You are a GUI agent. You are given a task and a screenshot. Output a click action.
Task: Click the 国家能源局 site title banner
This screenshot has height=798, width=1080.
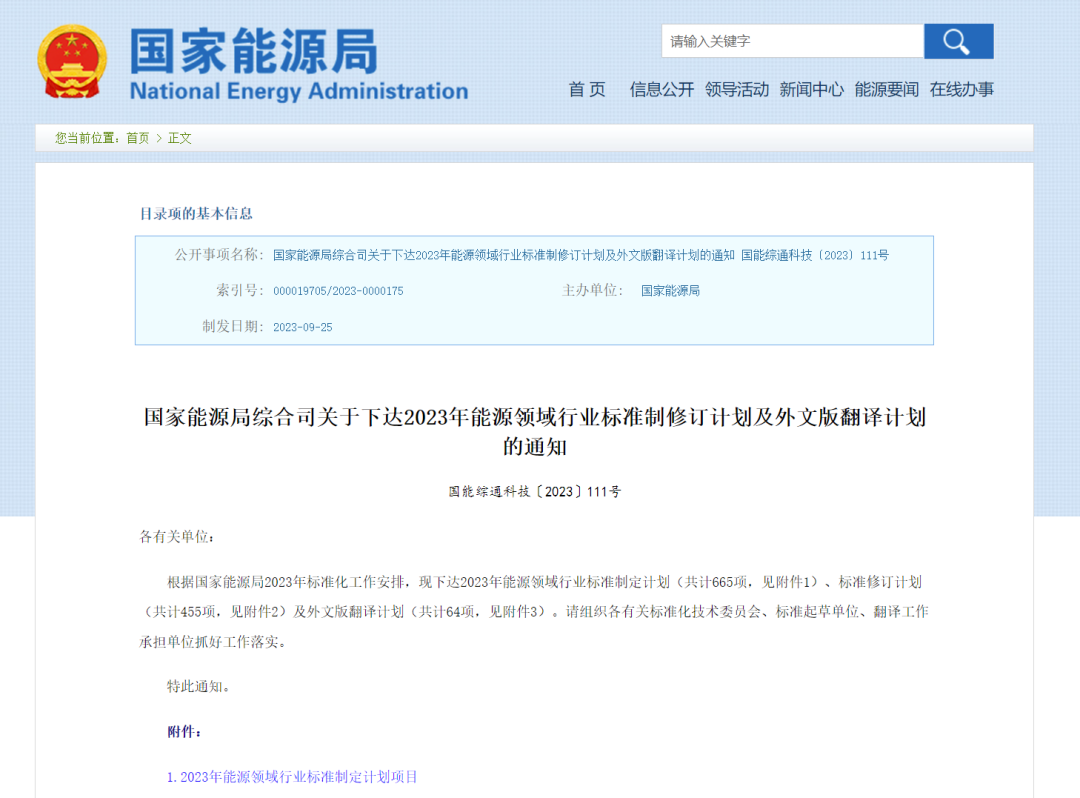[x=253, y=51]
